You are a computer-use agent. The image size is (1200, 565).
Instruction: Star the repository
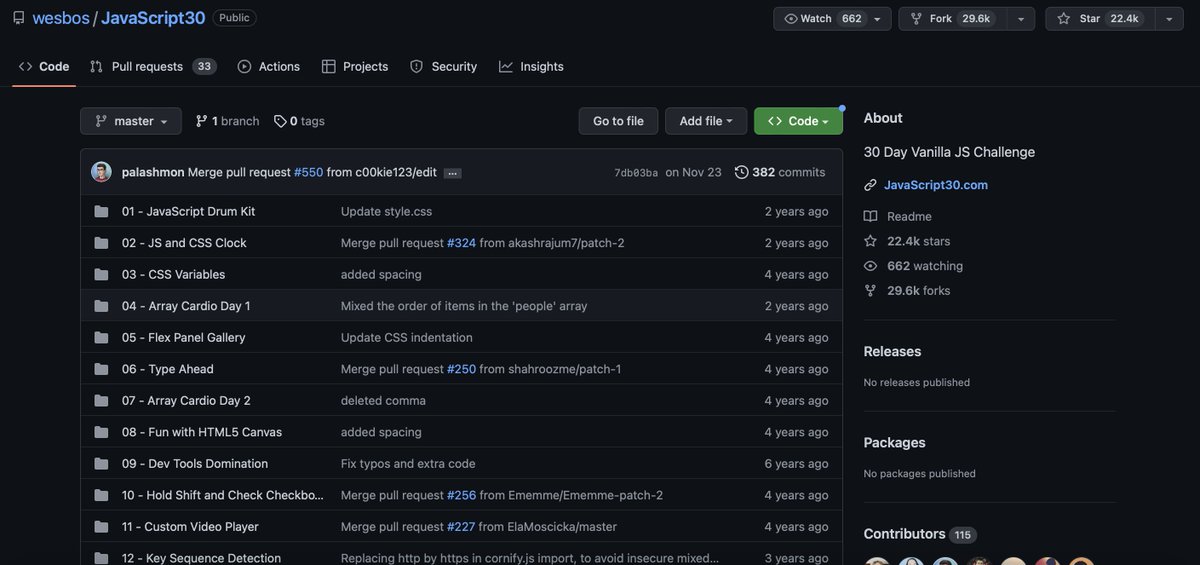click(x=1100, y=19)
